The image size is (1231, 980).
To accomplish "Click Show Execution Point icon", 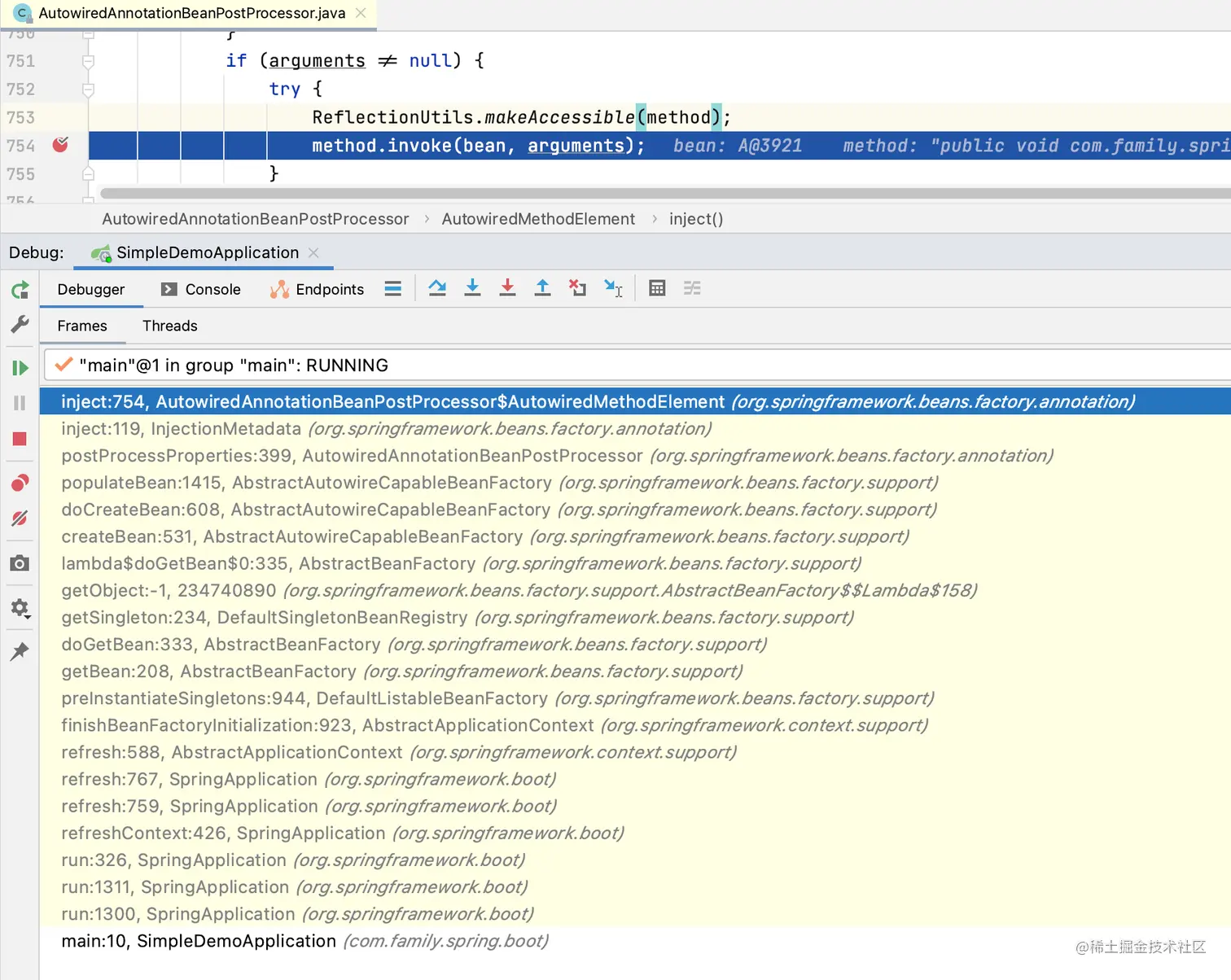I will coord(393,288).
